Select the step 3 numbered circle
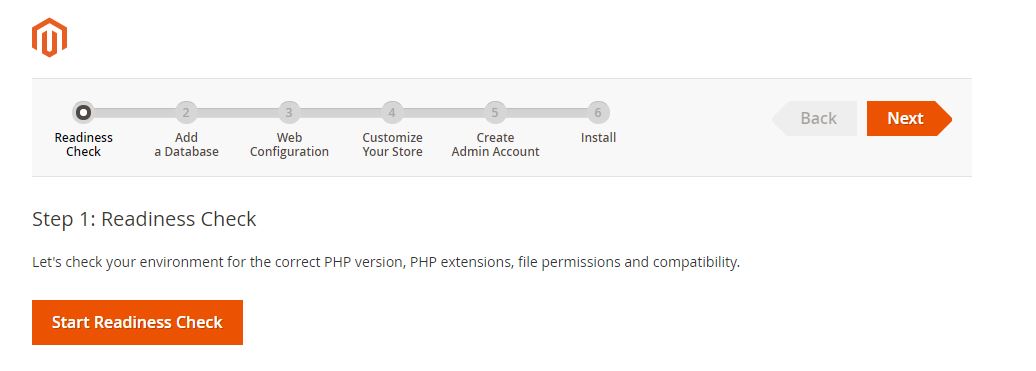 point(289,113)
